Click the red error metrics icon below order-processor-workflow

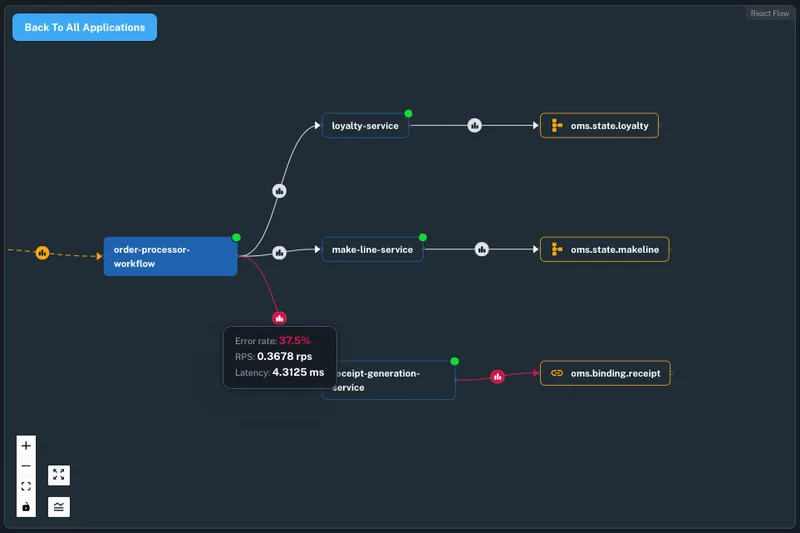pyautogui.click(x=280, y=318)
